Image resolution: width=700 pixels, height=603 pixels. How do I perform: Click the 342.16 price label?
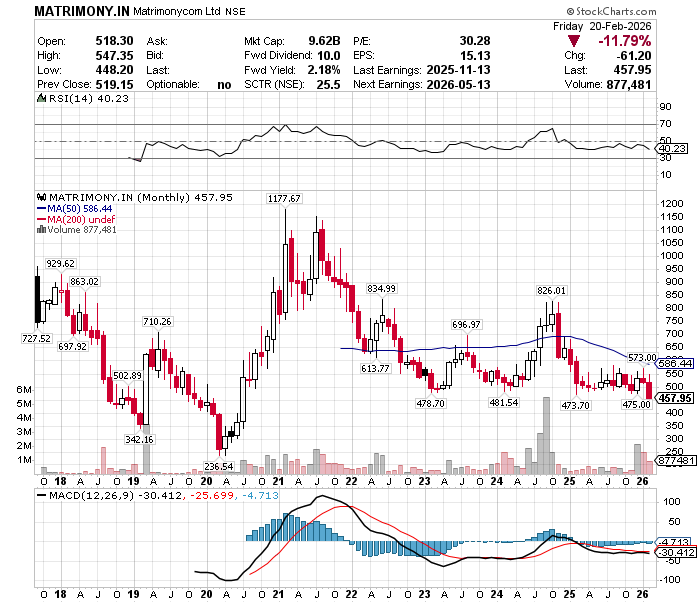139,440
